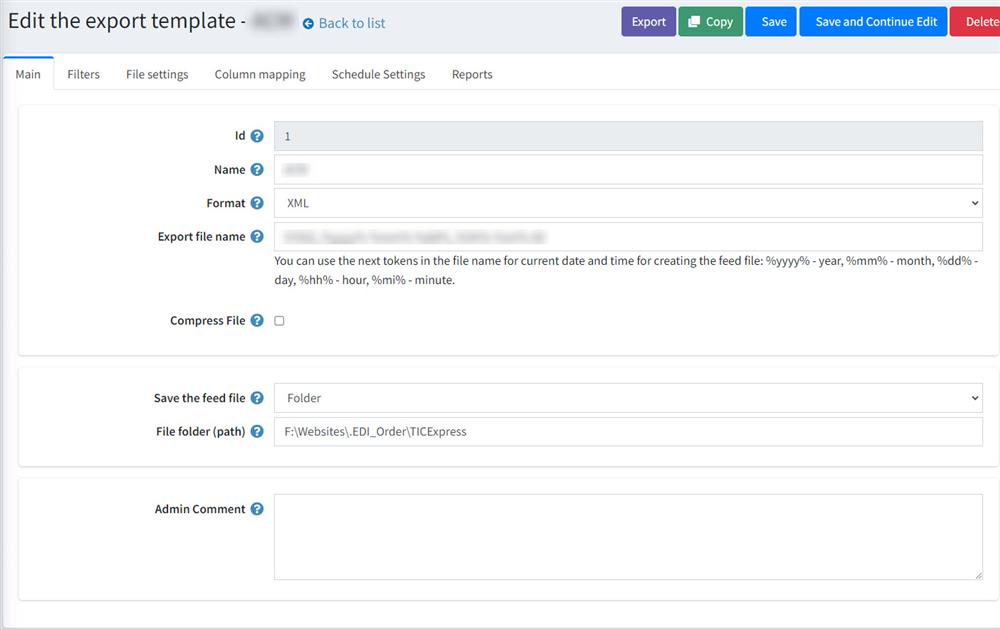Click the red Delete button
The width and height of the screenshot is (1000, 629).
click(x=975, y=22)
